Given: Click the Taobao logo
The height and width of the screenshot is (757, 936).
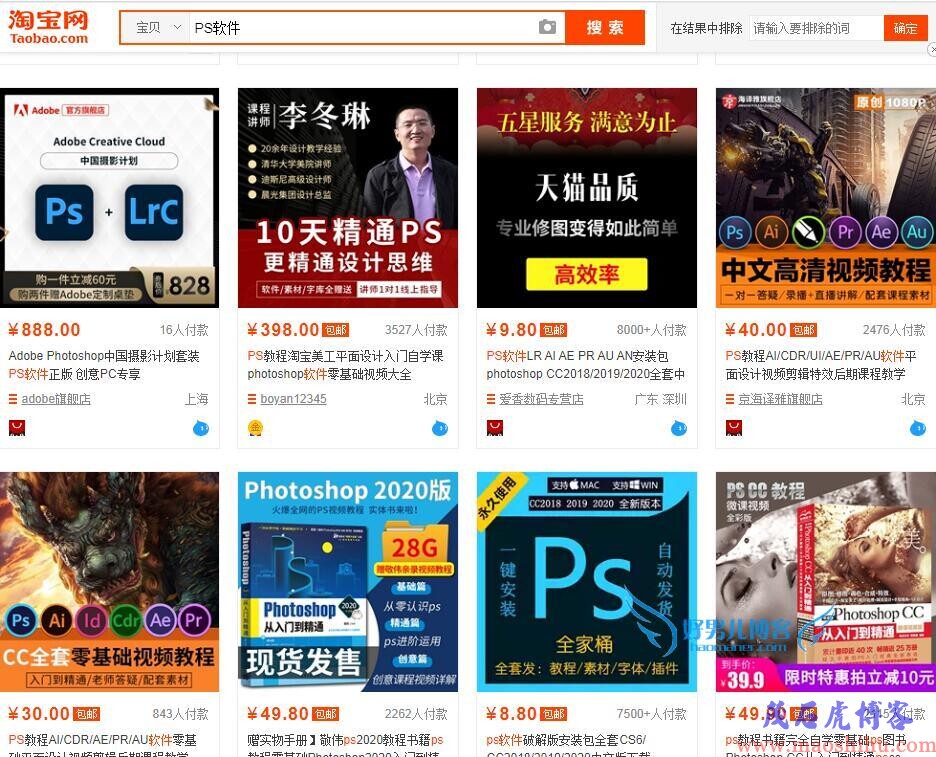Looking at the screenshot, I should point(48,27).
